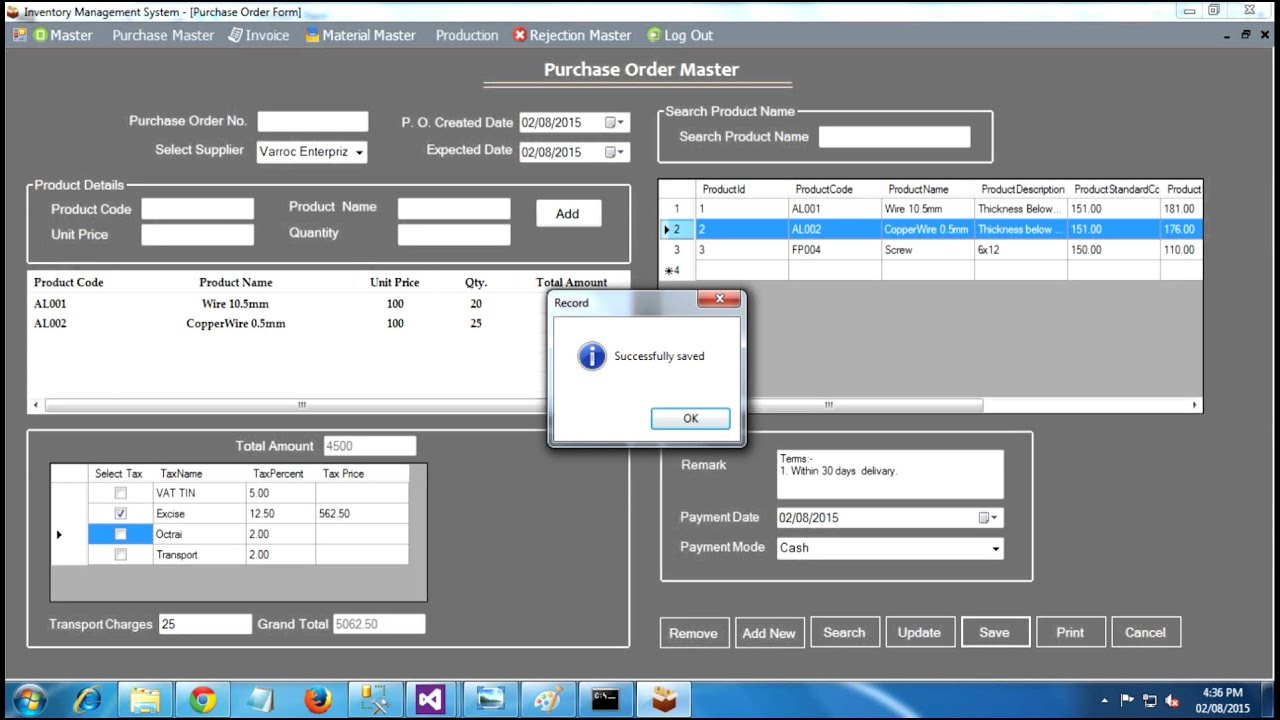This screenshot has height=720, width=1280.
Task: Open the Action Center flag icon
Action: point(1127,700)
